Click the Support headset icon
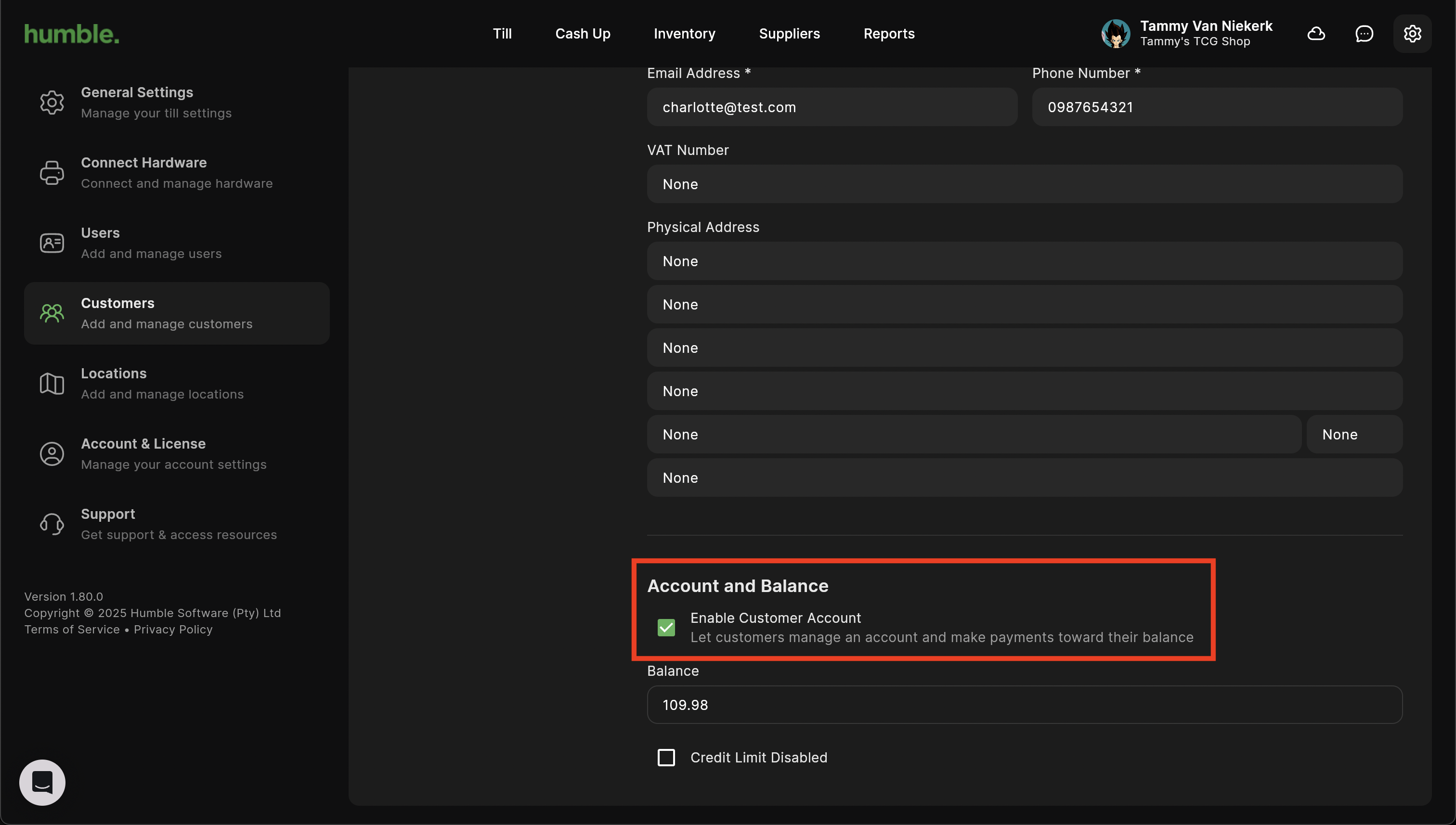This screenshot has height=825, width=1456. tap(52, 524)
